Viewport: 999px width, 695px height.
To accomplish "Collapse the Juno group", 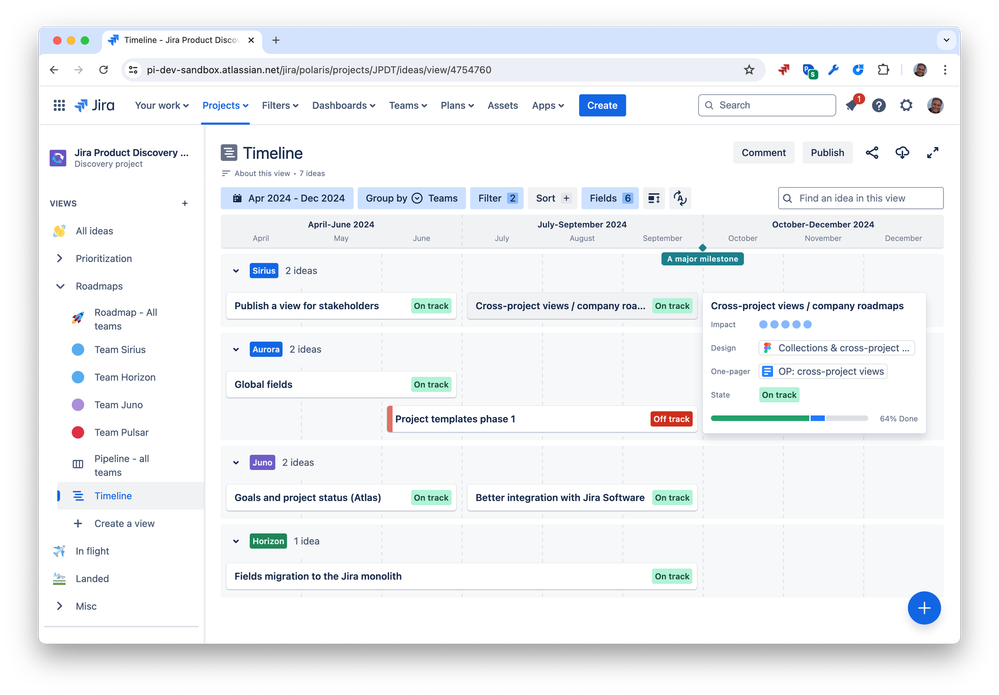I will tap(236, 462).
